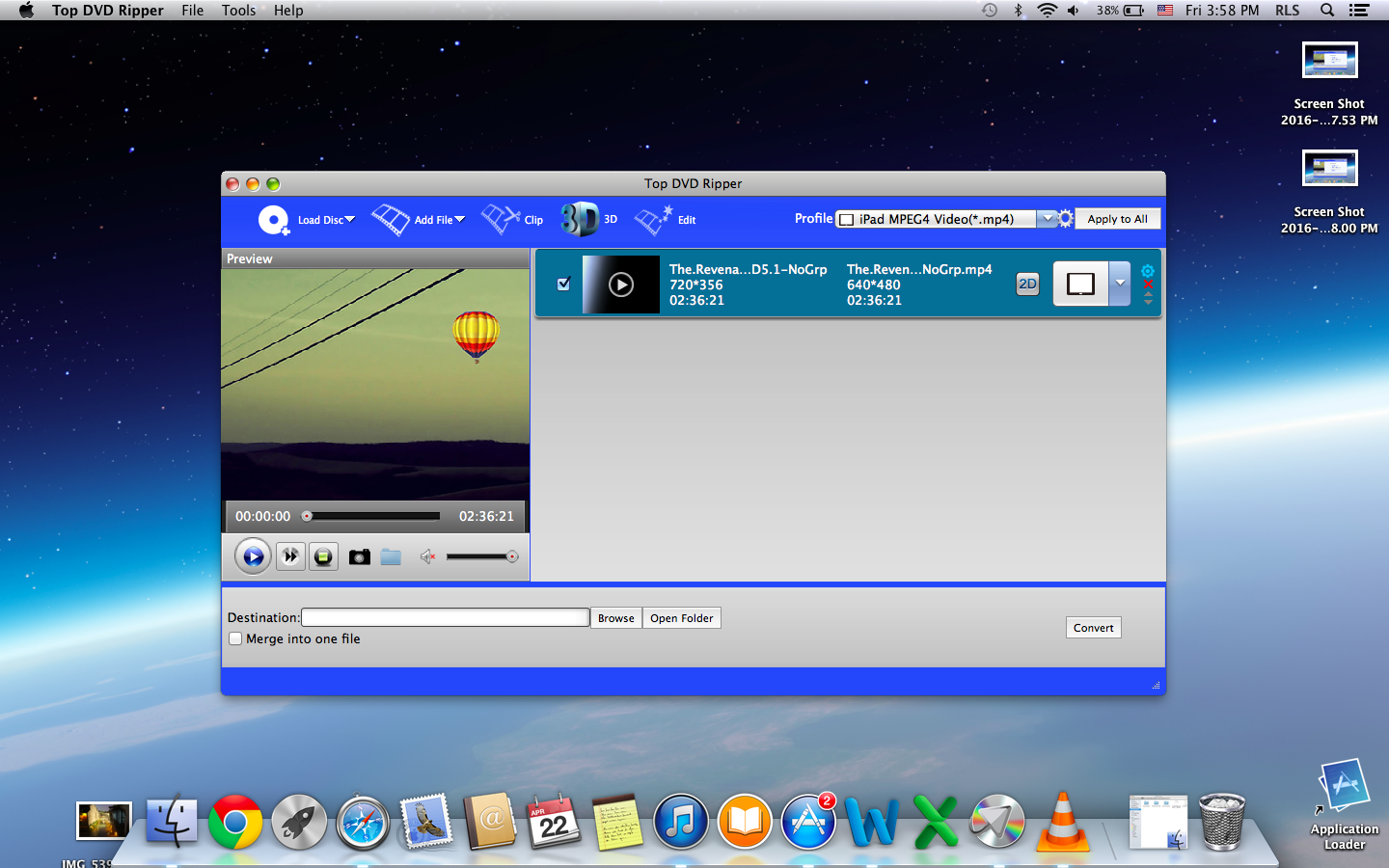The image size is (1389, 868).
Task: Remove the item with red X
Action: point(1148,285)
